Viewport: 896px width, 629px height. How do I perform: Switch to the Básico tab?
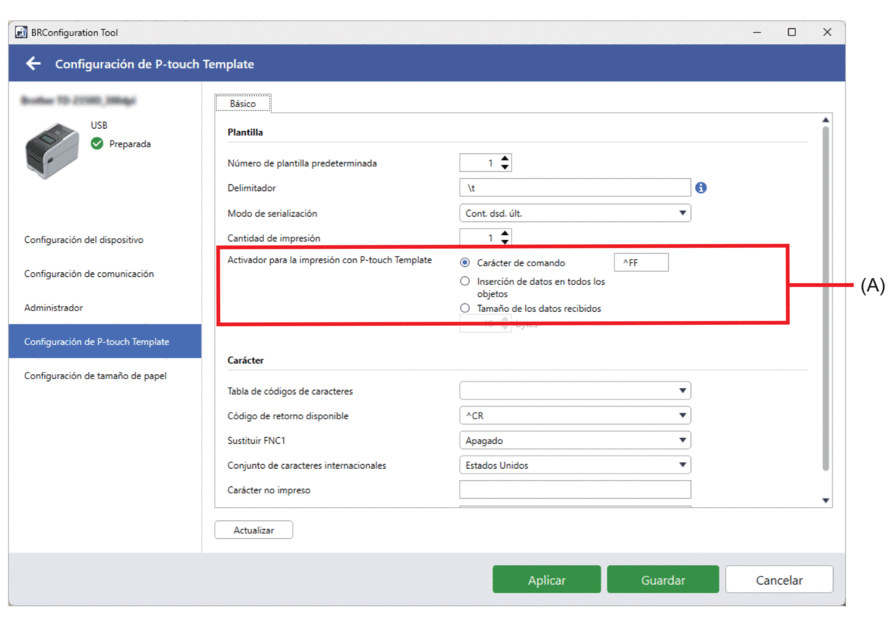(243, 104)
